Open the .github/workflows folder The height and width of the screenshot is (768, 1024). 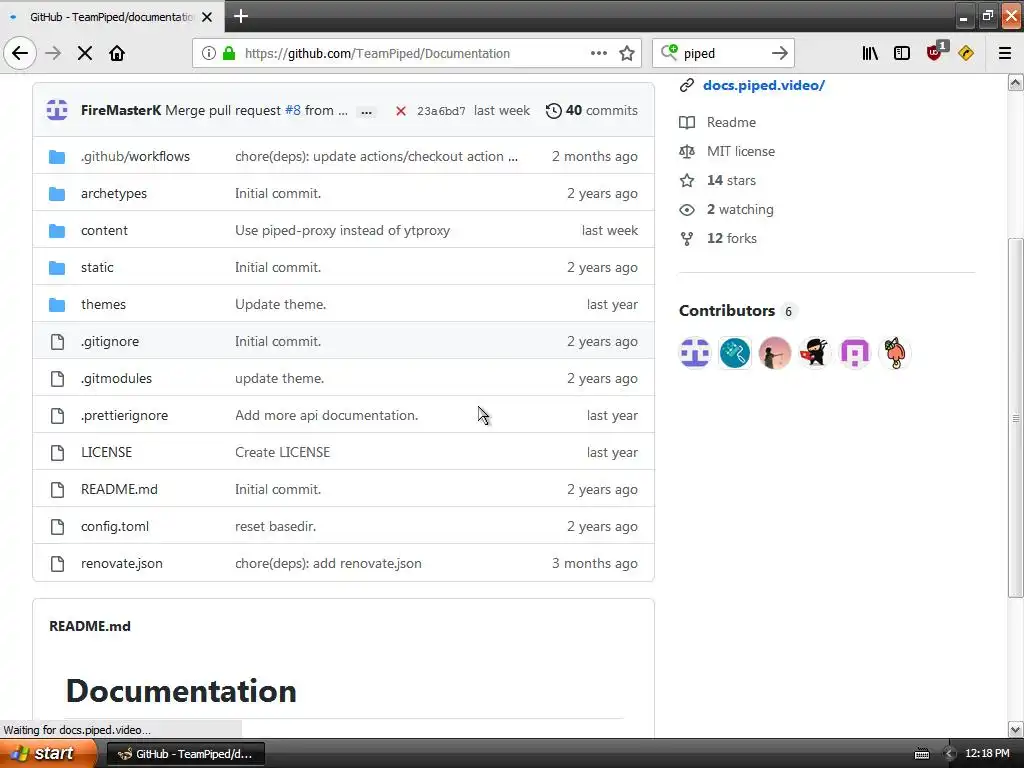[x=135, y=156]
